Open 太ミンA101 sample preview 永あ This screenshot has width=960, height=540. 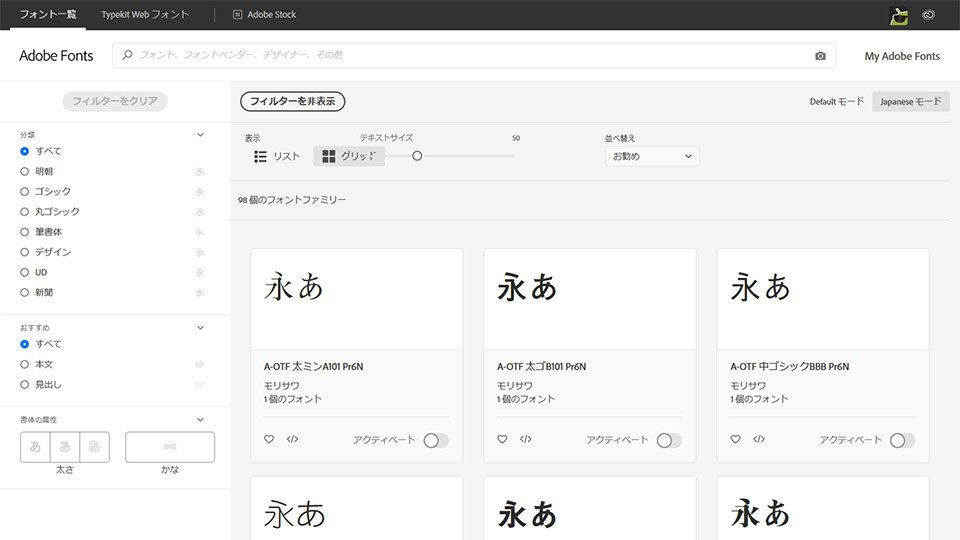click(294, 287)
